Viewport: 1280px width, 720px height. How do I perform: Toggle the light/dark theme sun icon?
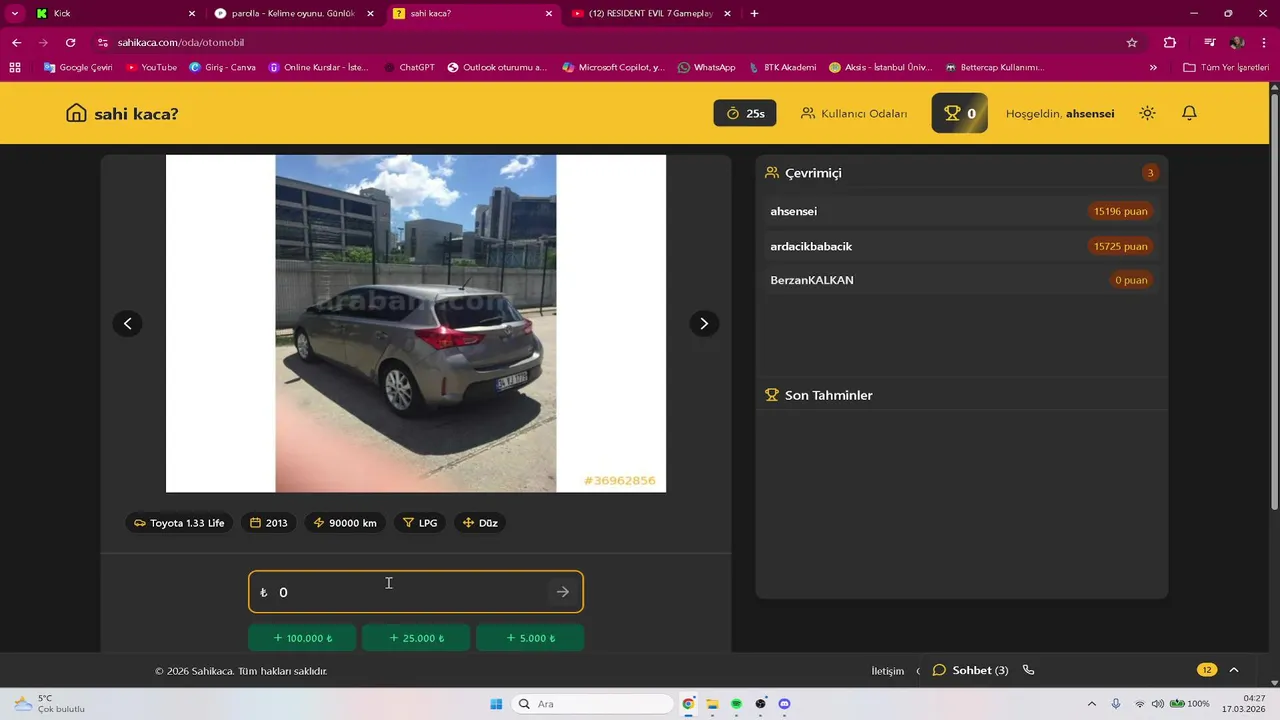[x=1147, y=113]
